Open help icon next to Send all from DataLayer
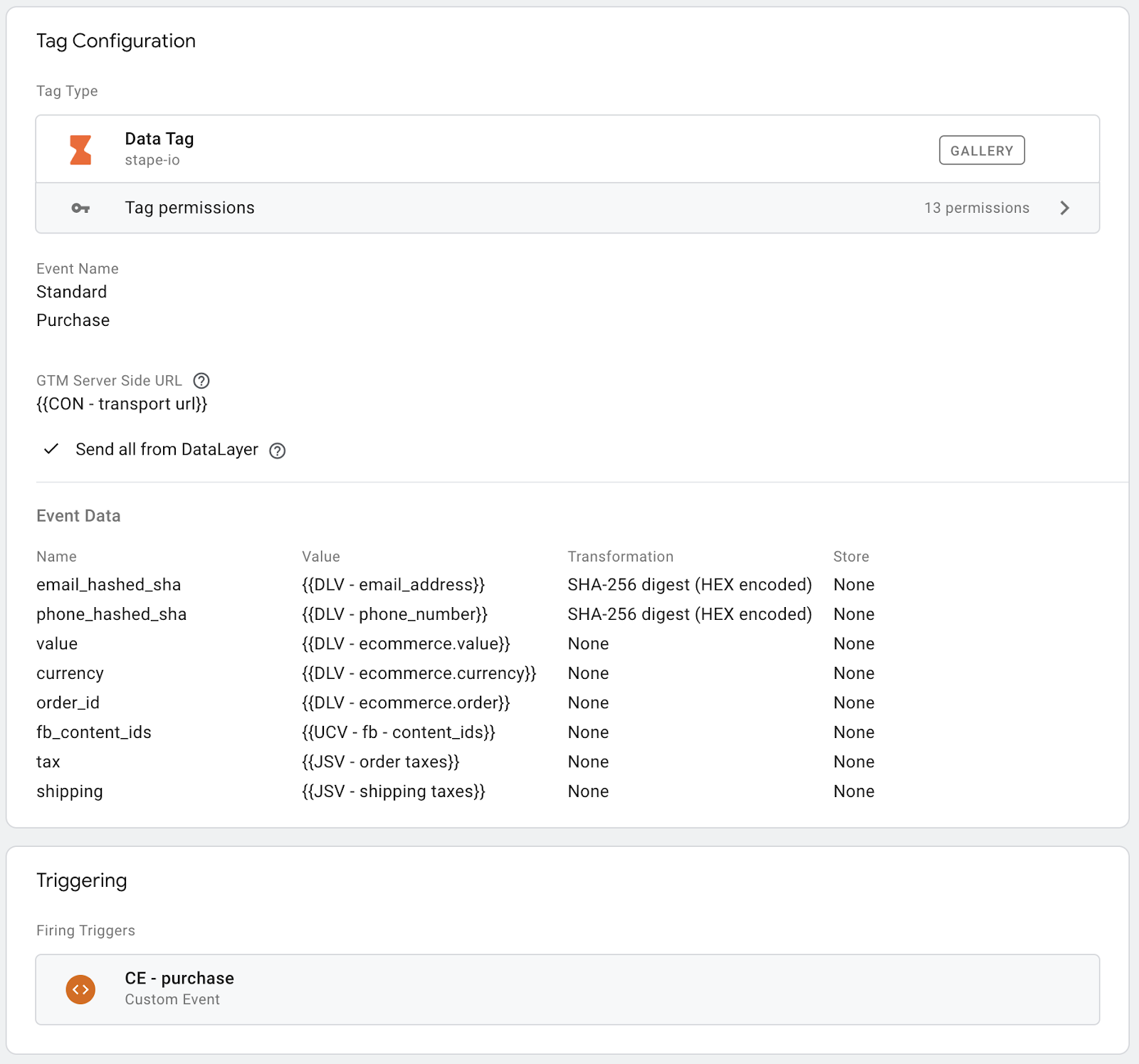Viewport: 1139px width, 1064px height. [278, 451]
